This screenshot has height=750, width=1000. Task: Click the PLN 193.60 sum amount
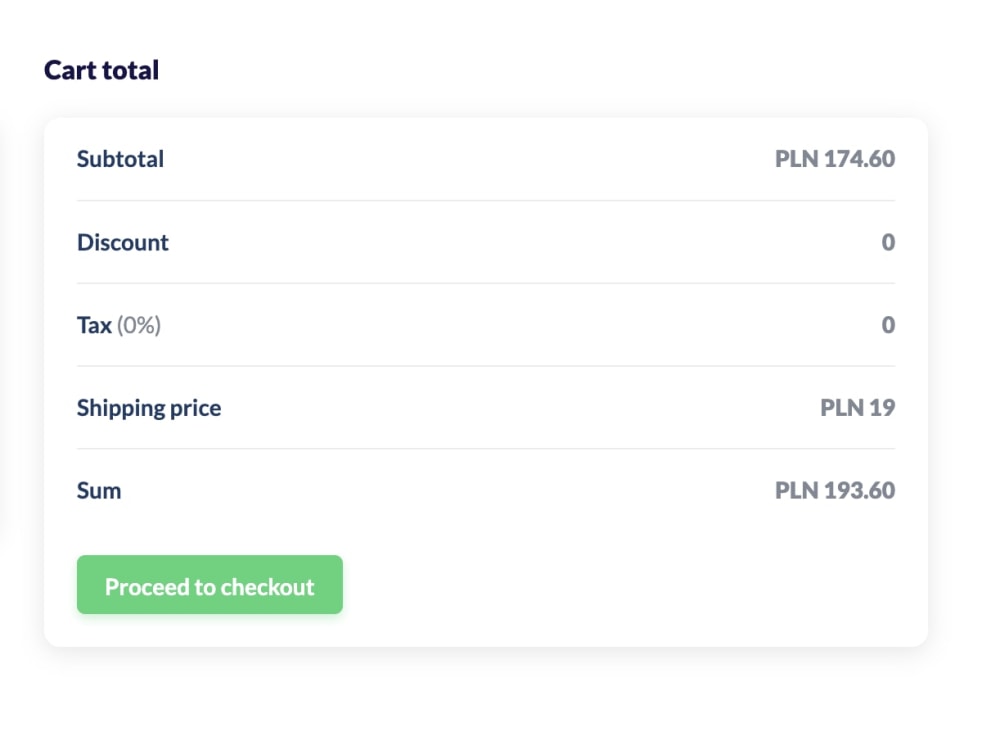click(835, 491)
